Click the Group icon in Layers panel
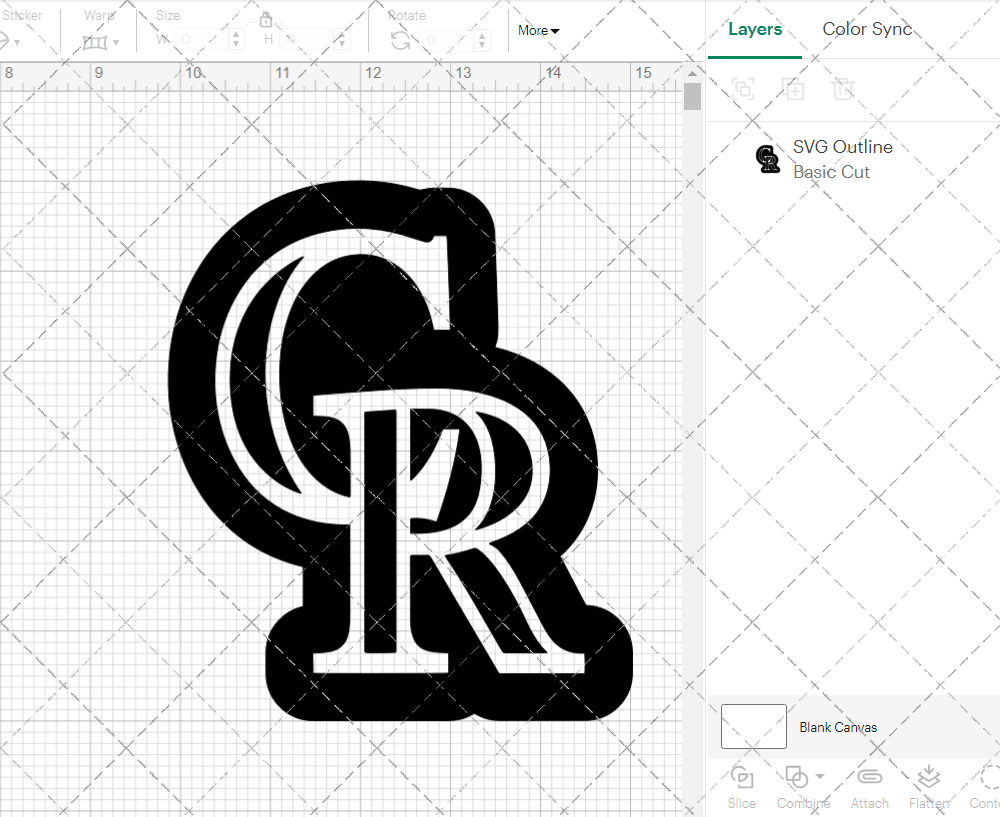This screenshot has width=1000, height=817. click(743, 89)
